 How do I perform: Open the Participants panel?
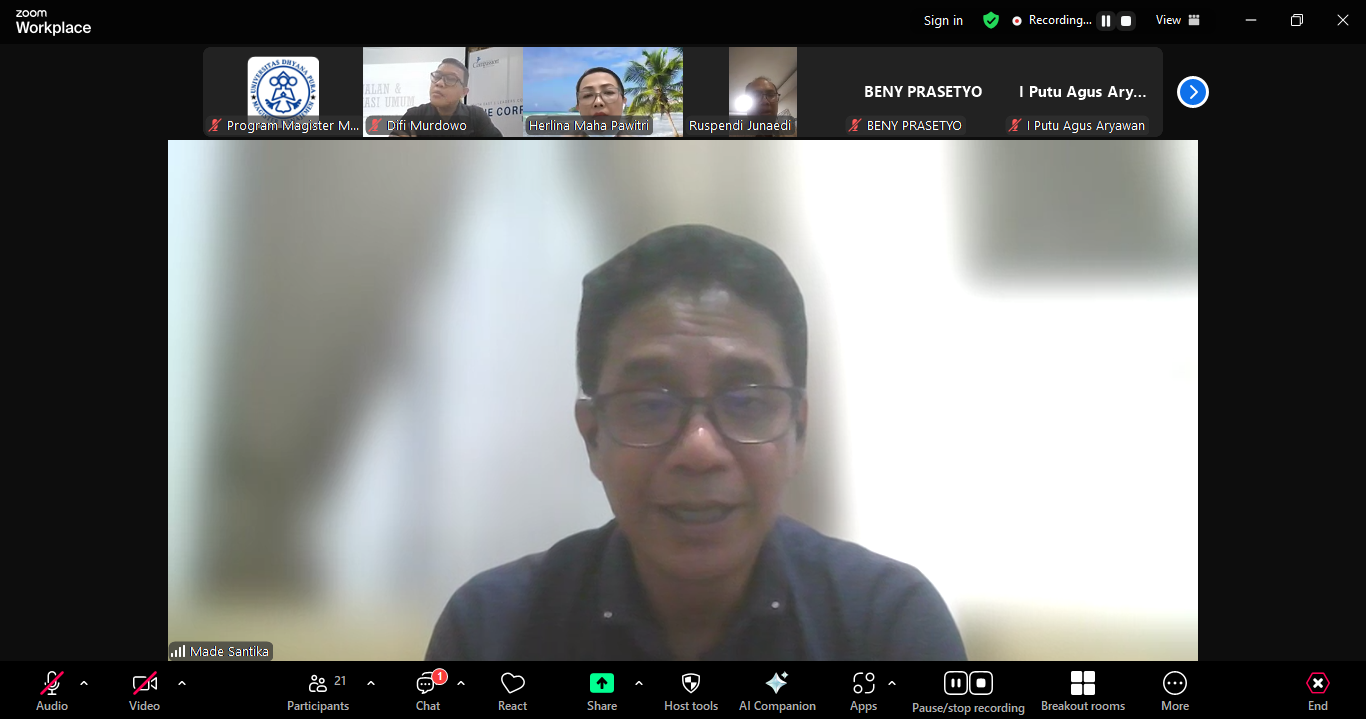point(318,691)
